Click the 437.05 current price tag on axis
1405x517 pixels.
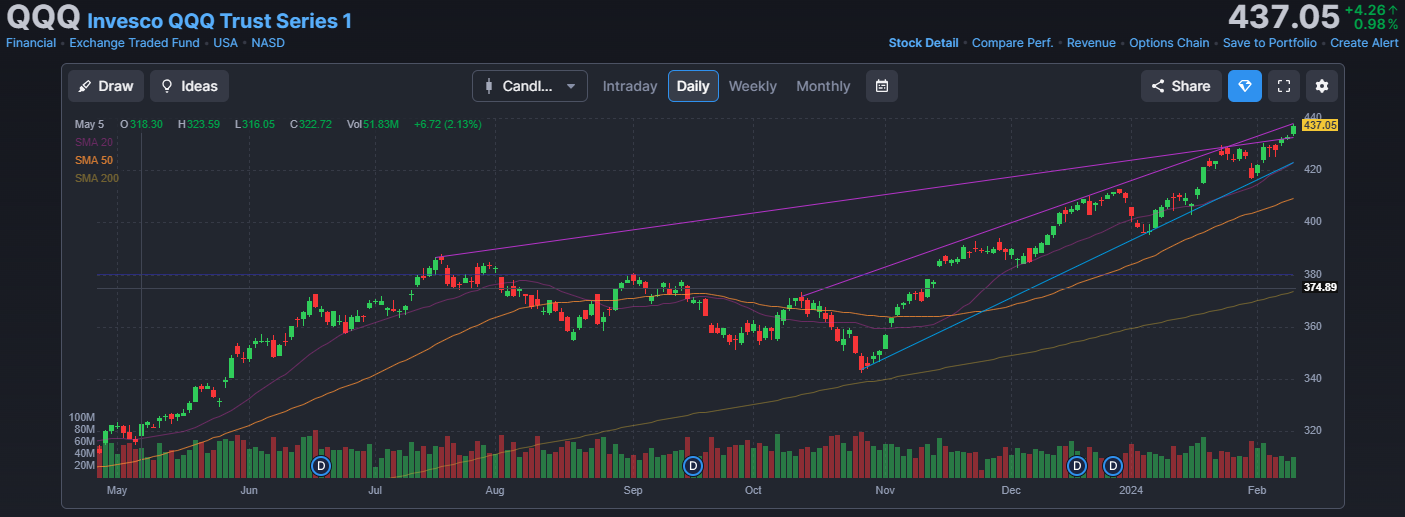pyautogui.click(x=1320, y=125)
